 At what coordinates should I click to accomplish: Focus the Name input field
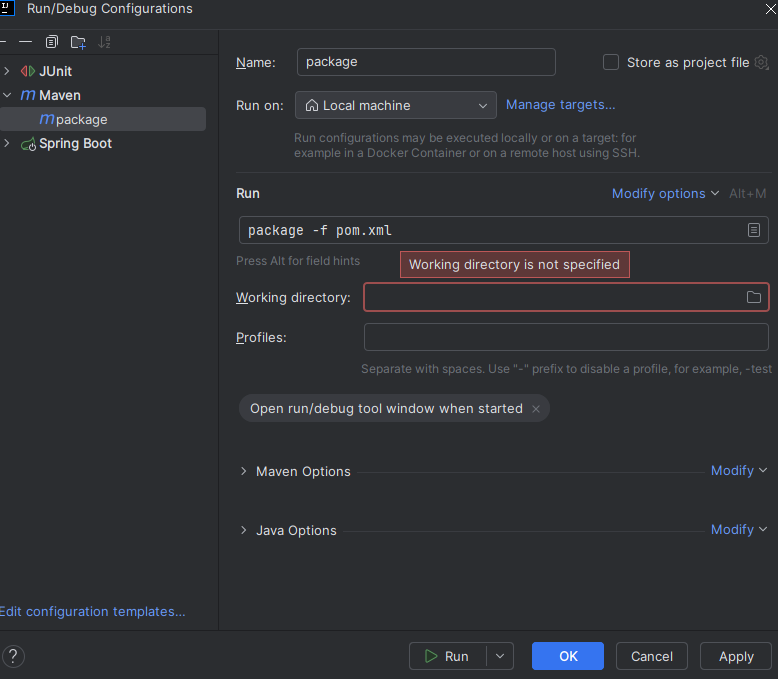point(426,62)
